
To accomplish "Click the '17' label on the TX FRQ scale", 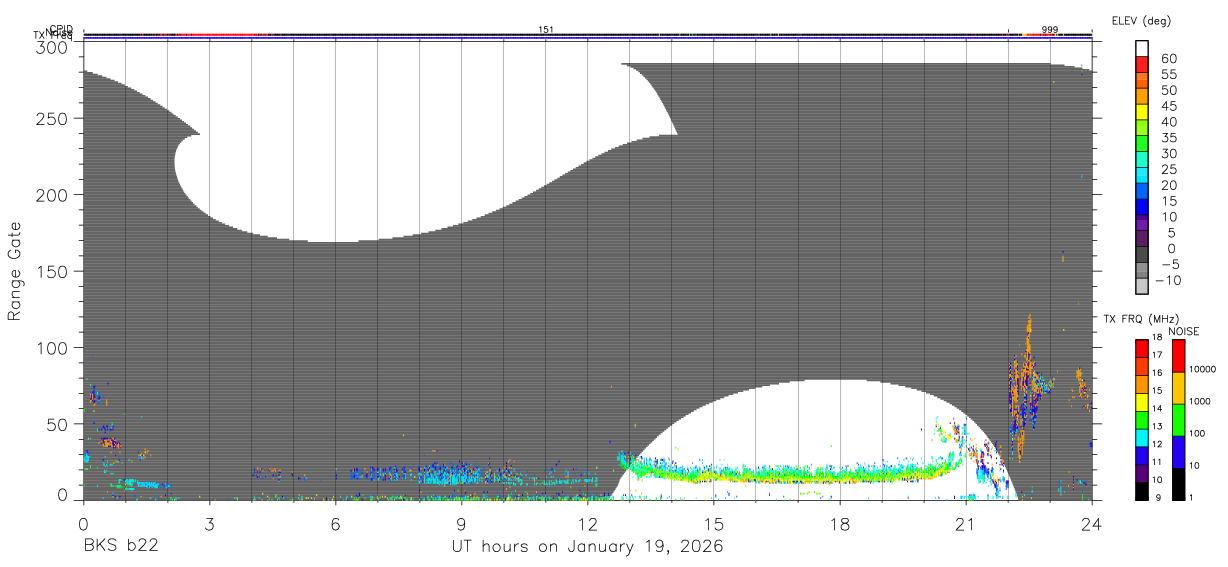I will (x=1159, y=355).
